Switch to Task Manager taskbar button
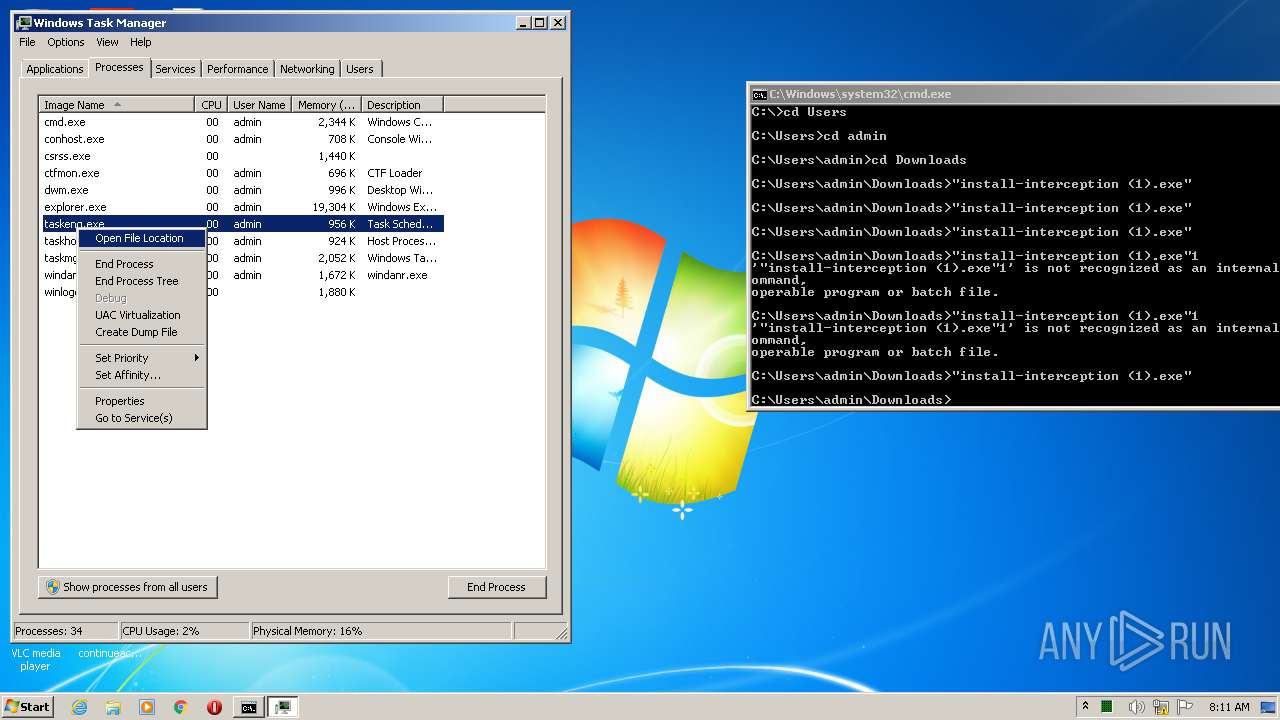Viewport: 1280px width, 720px height. (x=283, y=707)
